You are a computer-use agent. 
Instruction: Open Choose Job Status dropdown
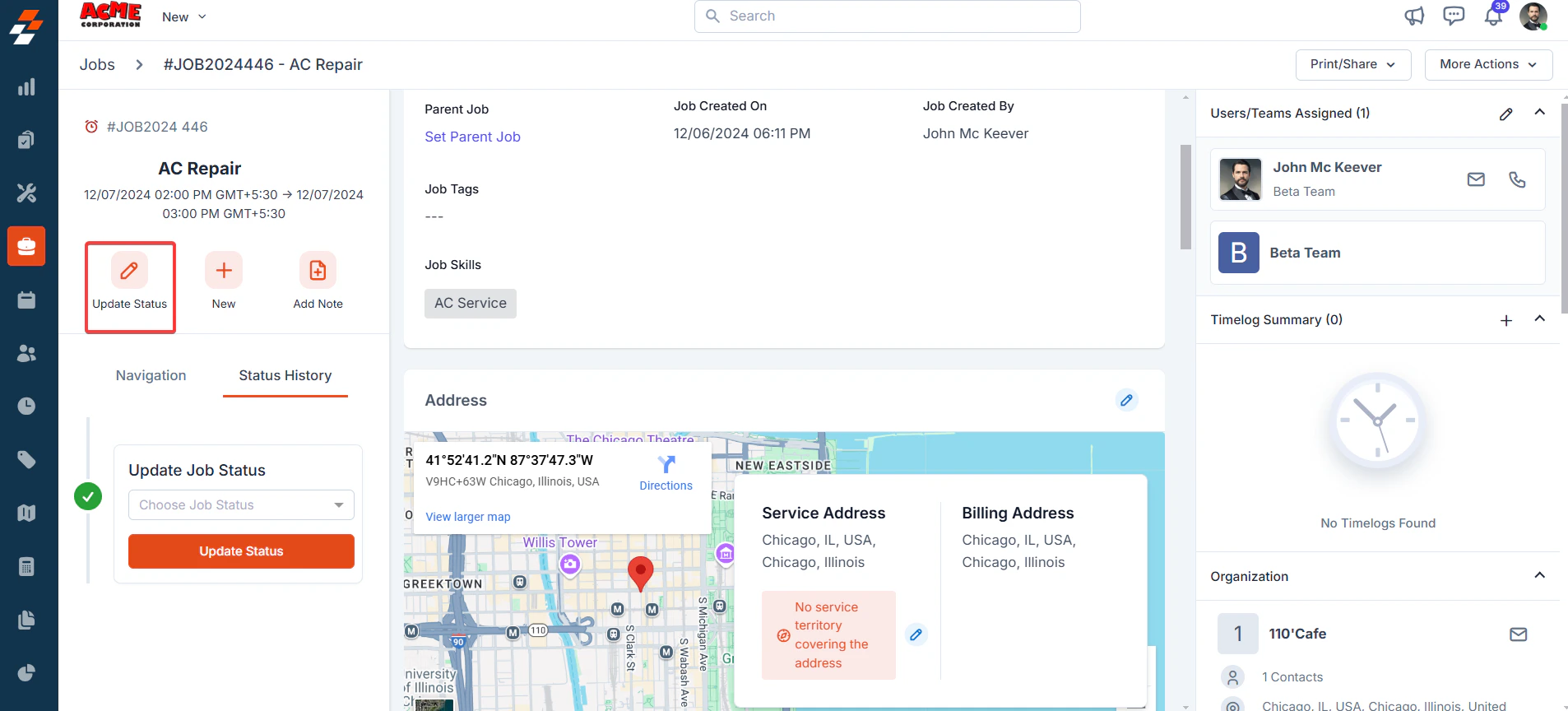[241, 505]
